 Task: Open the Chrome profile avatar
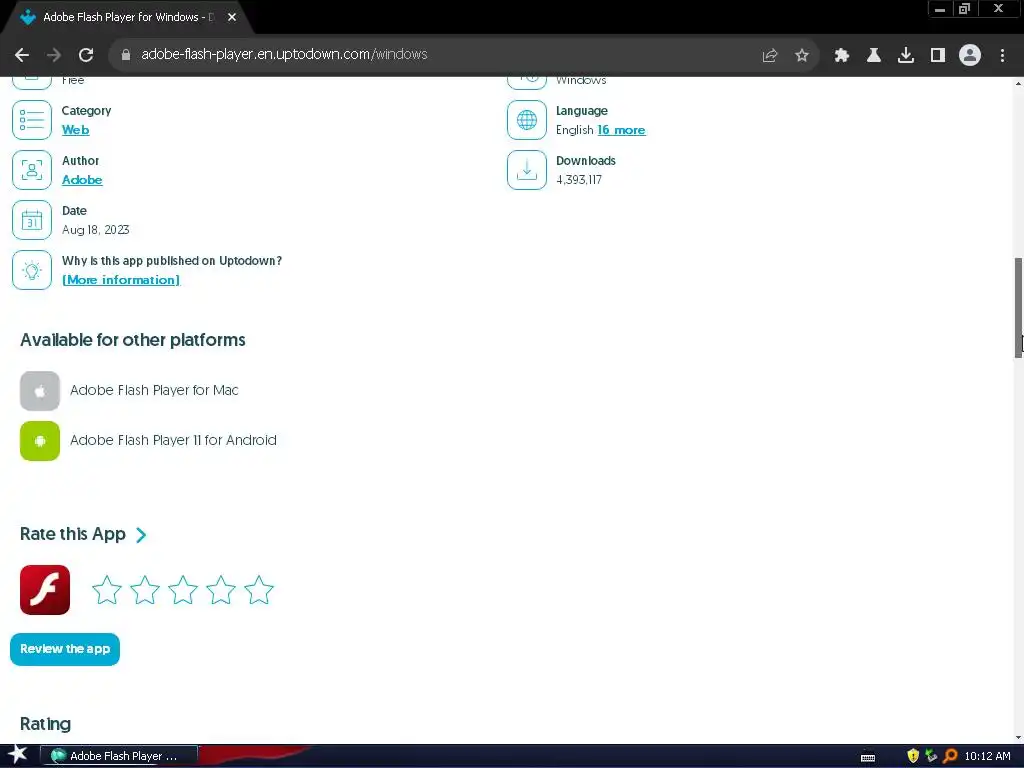tap(970, 56)
